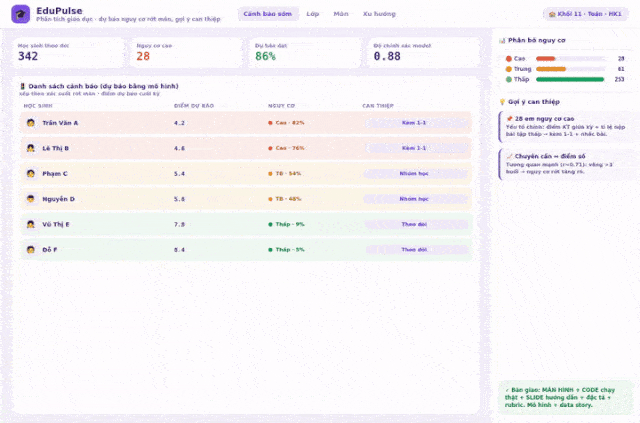Click Lê Thị B's avatar icon
The image size is (640, 423).
(31, 148)
